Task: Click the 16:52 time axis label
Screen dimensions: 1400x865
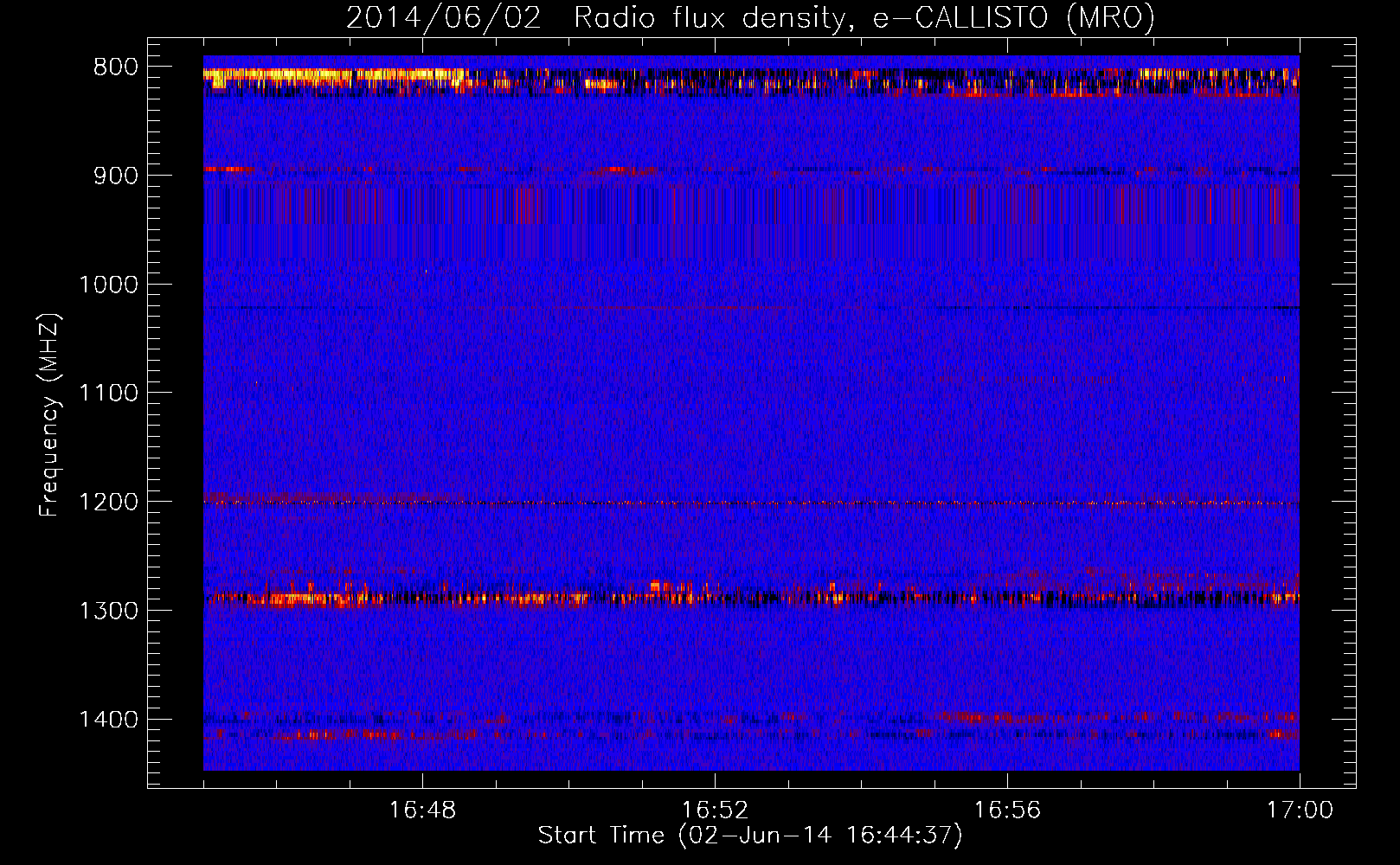Action: 715,811
